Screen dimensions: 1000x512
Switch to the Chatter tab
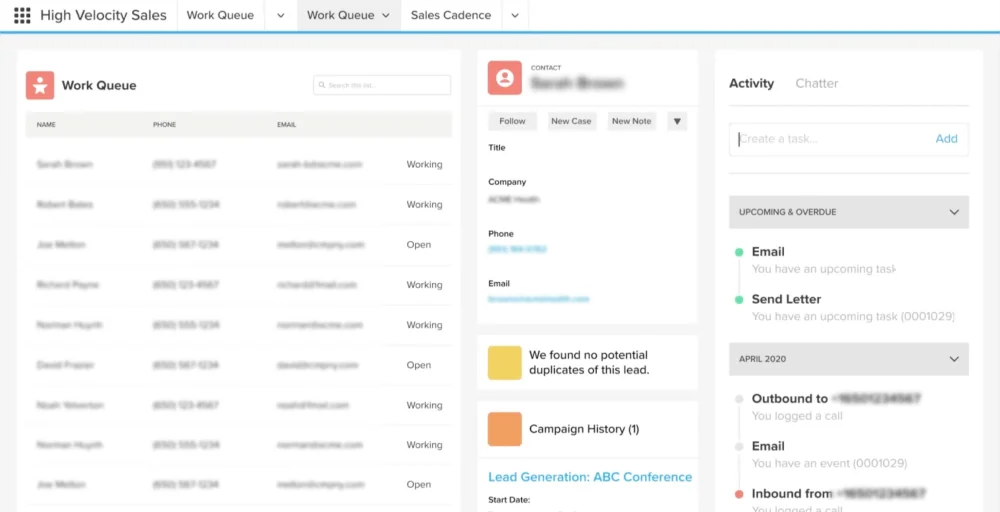[816, 84]
